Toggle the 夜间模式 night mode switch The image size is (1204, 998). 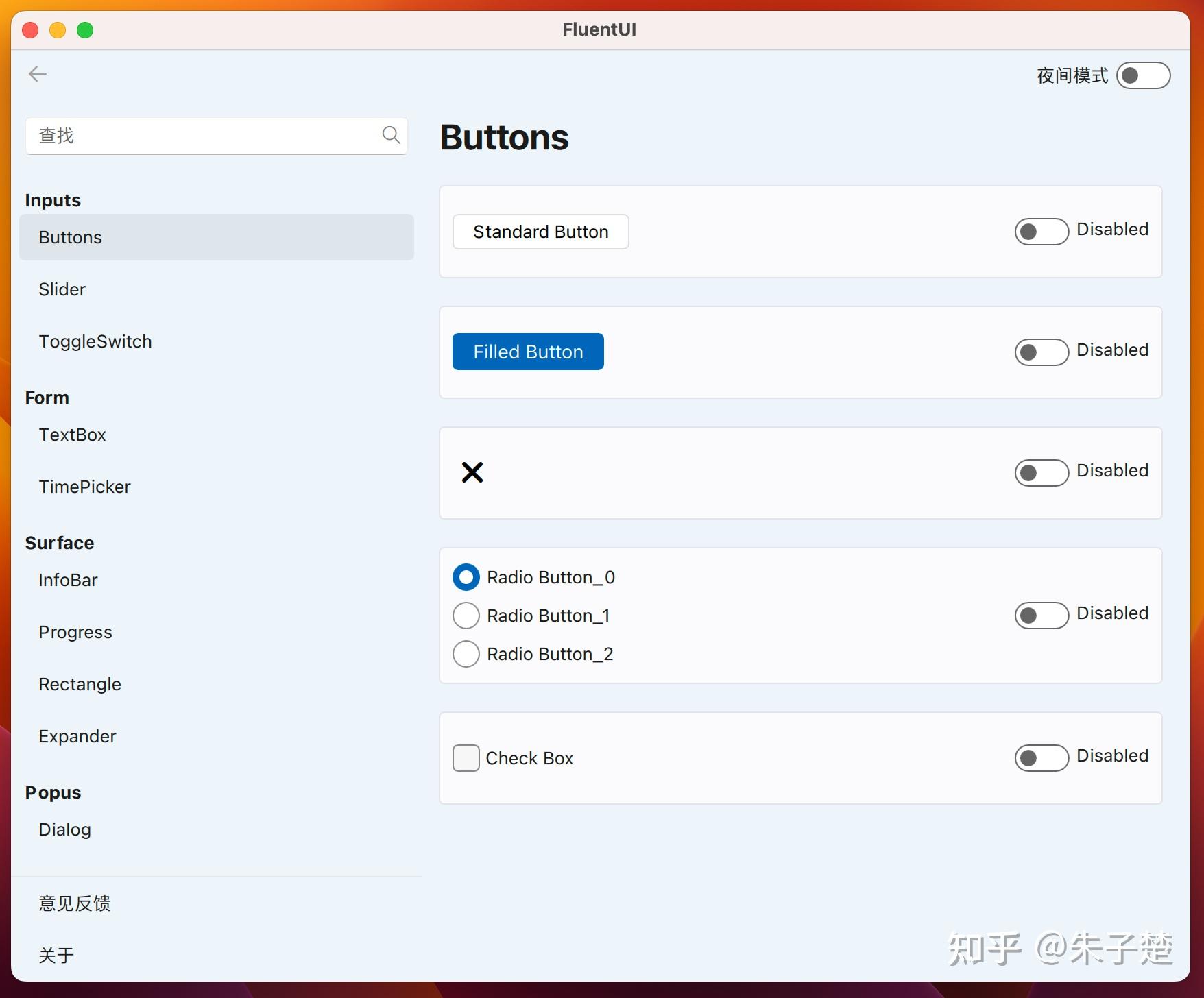(x=1143, y=75)
